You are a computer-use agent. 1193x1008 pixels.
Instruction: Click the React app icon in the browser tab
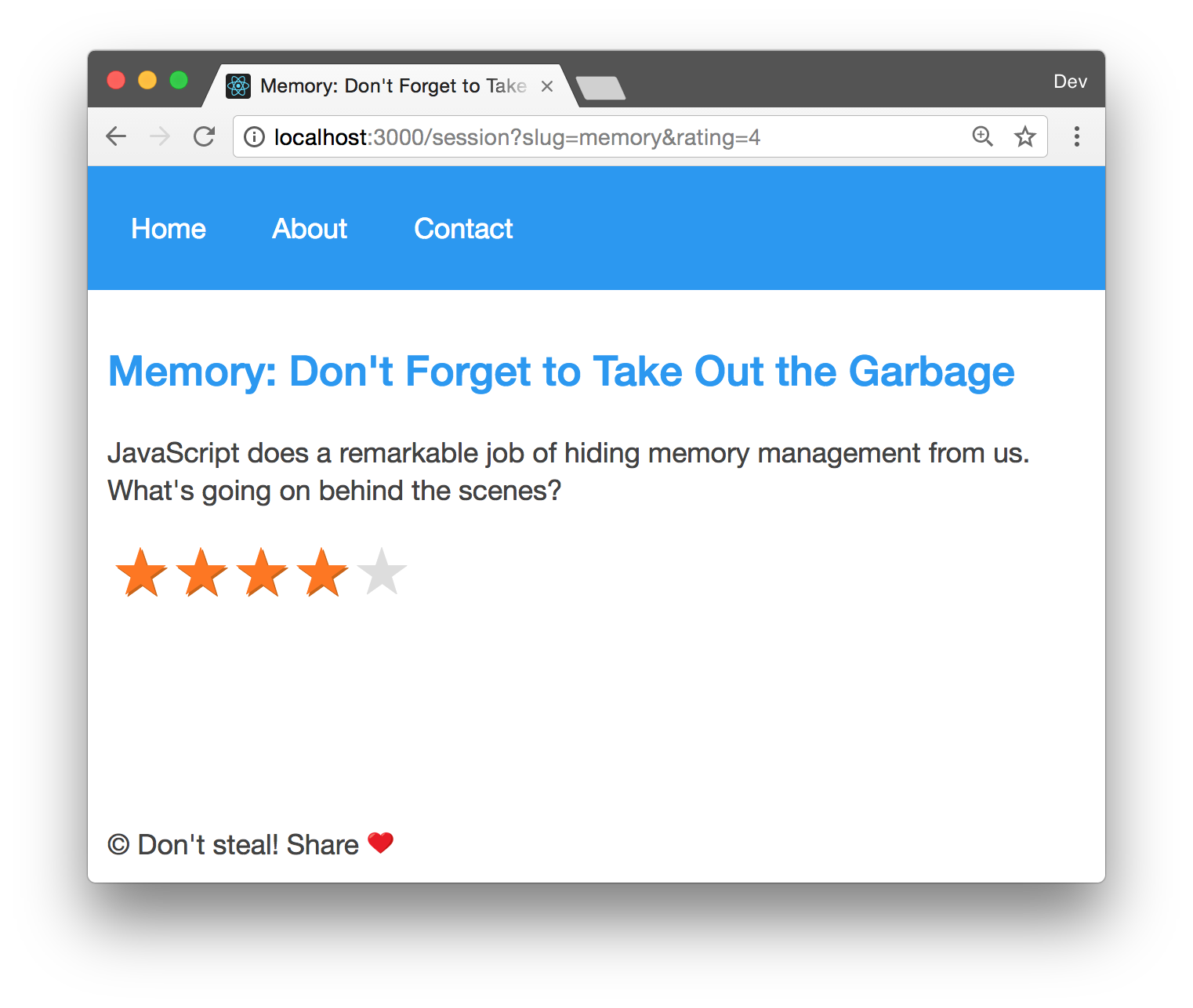tap(238, 86)
